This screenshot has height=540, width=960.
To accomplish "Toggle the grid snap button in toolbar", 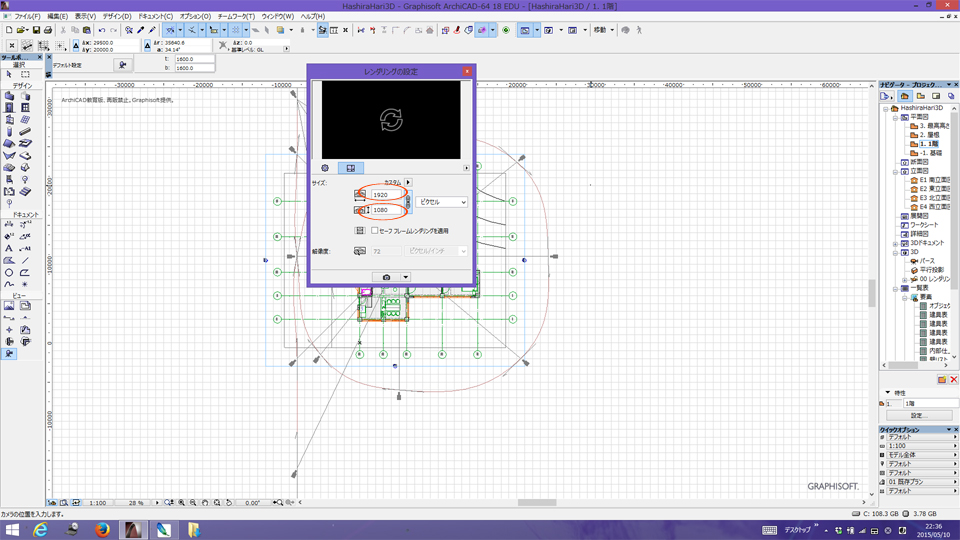I will tap(236, 30).
